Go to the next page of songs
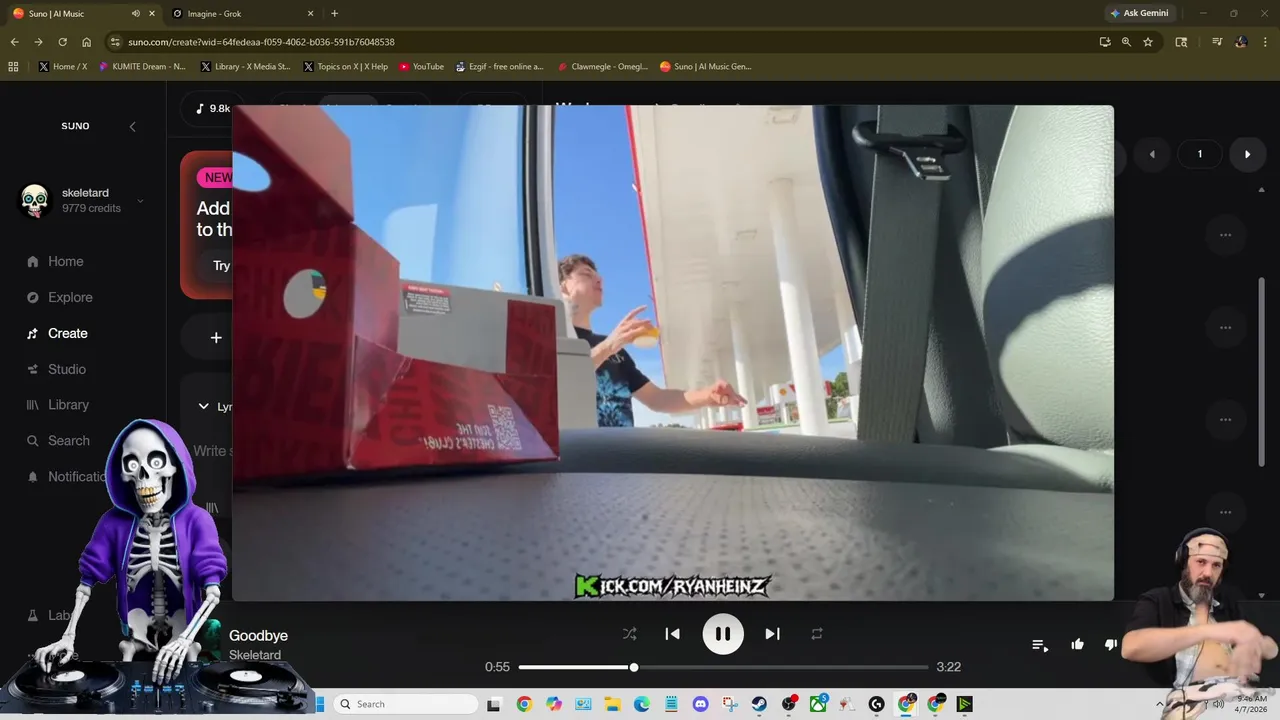The image size is (1280, 720). [1247, 154]
